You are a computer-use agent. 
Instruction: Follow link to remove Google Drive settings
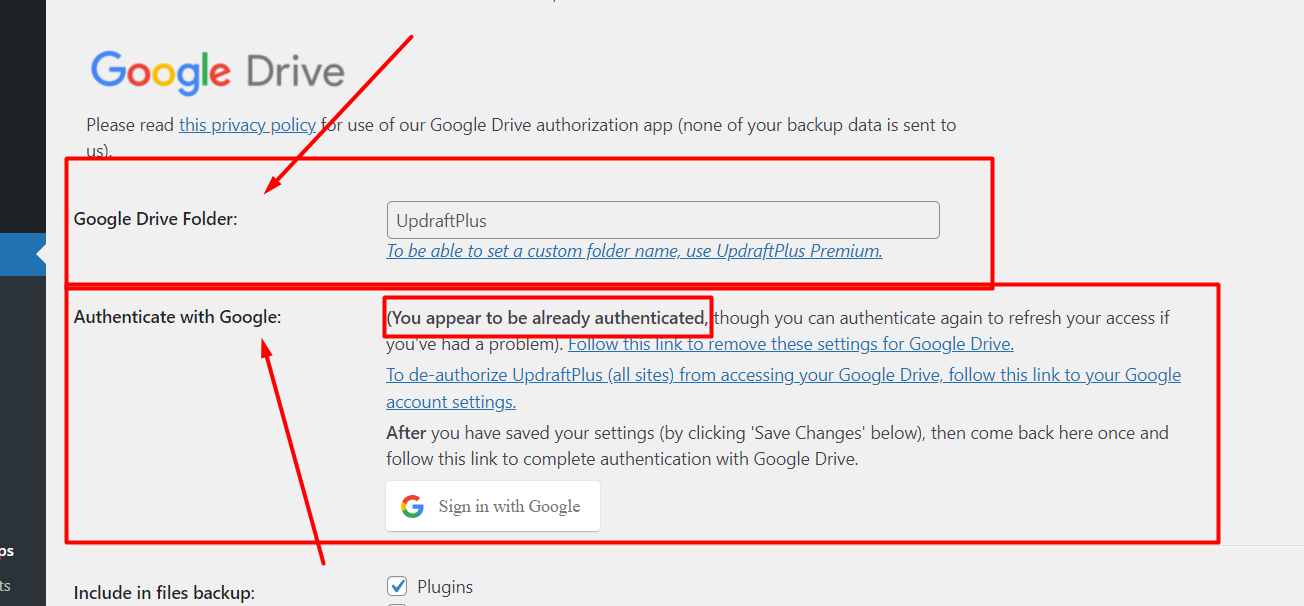[x=791, y=344]
